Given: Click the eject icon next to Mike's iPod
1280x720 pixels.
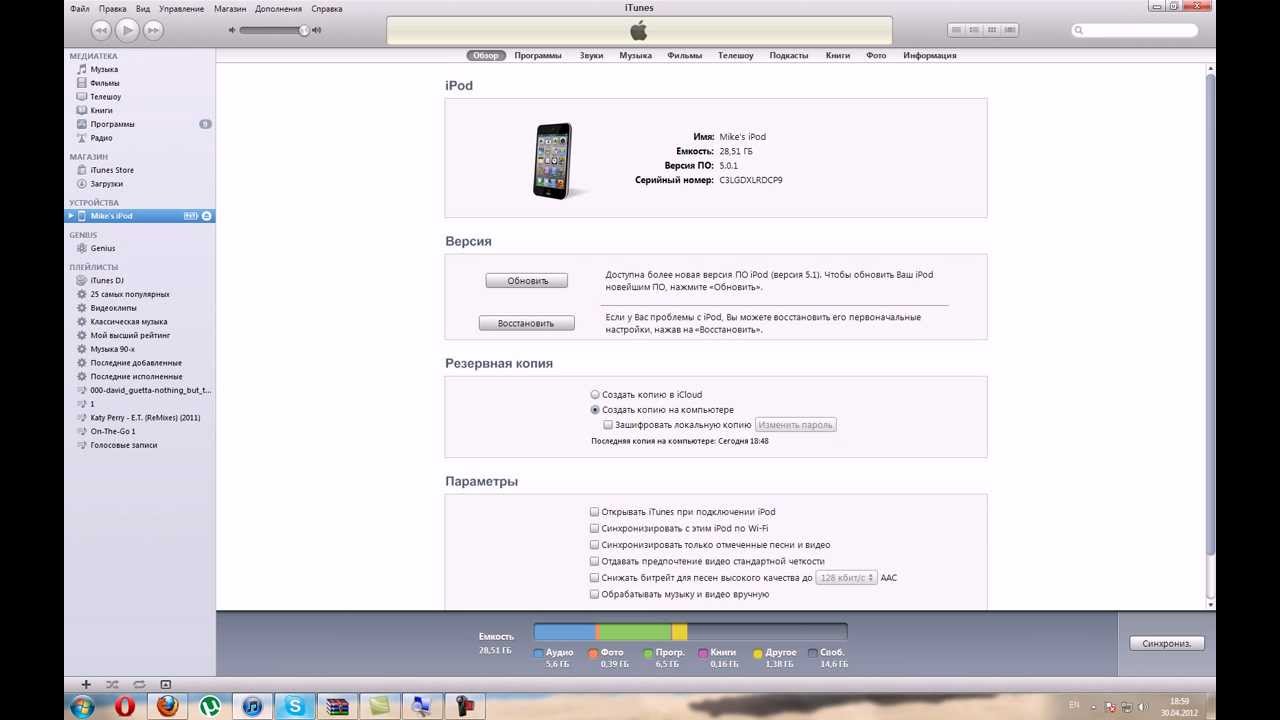Looking at the screenshot, I should pyautogui.click(x=206, y=216).
